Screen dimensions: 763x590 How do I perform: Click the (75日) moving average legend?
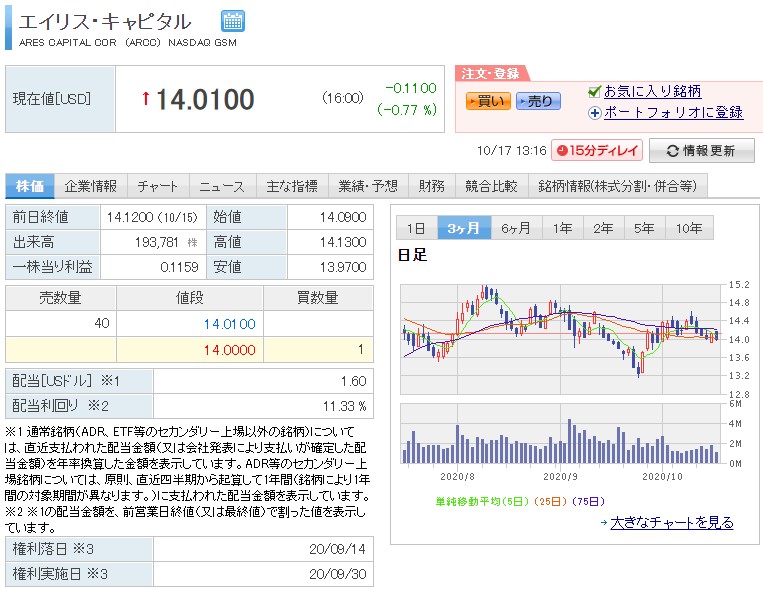click(588, 501)
